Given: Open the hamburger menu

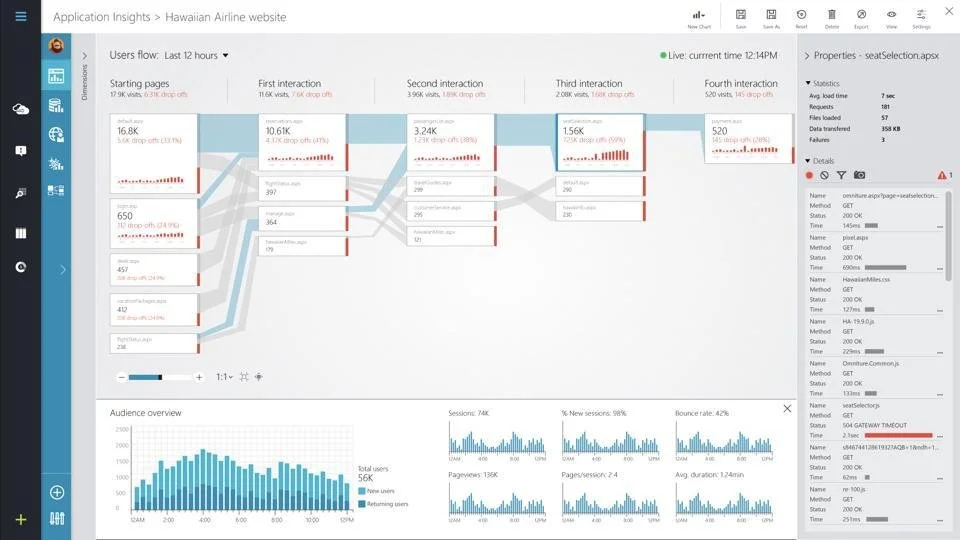Looking at the screenshot, I should coord(20,16).
